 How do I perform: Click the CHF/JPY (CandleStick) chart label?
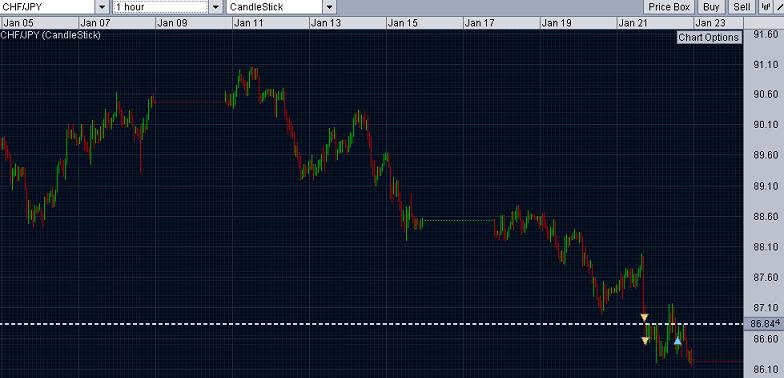click(50, 35)
